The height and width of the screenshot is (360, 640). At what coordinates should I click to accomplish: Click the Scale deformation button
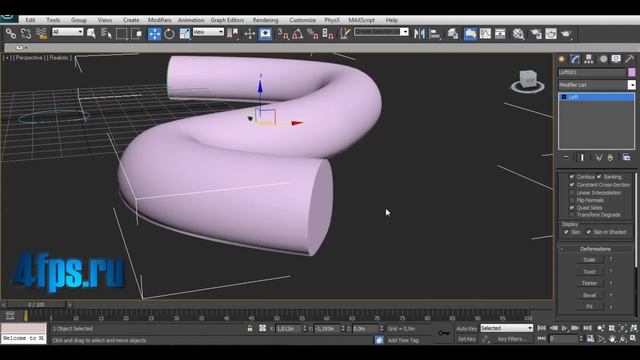(589, 260)
